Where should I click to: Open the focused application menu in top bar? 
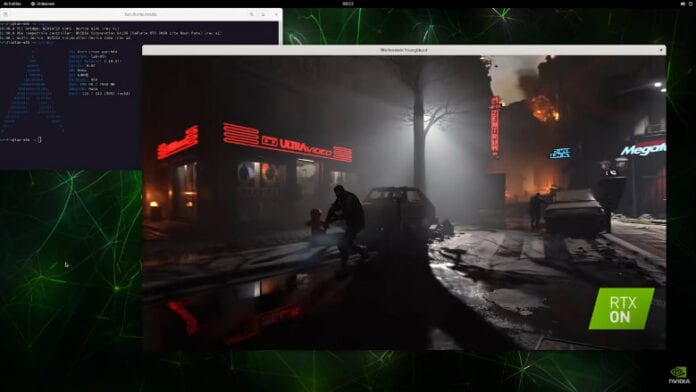pos(43,4)
